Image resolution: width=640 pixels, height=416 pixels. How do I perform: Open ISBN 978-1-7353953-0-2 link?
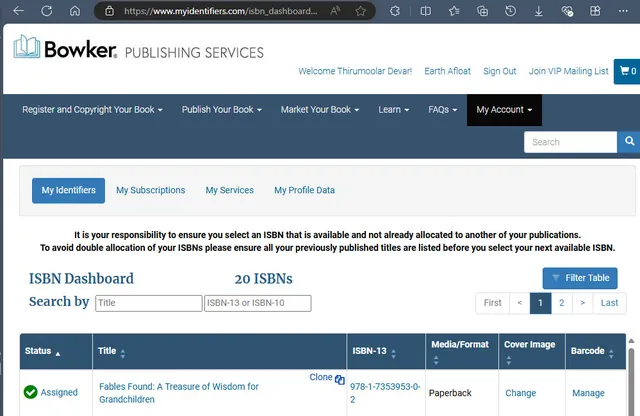point(385,393)
